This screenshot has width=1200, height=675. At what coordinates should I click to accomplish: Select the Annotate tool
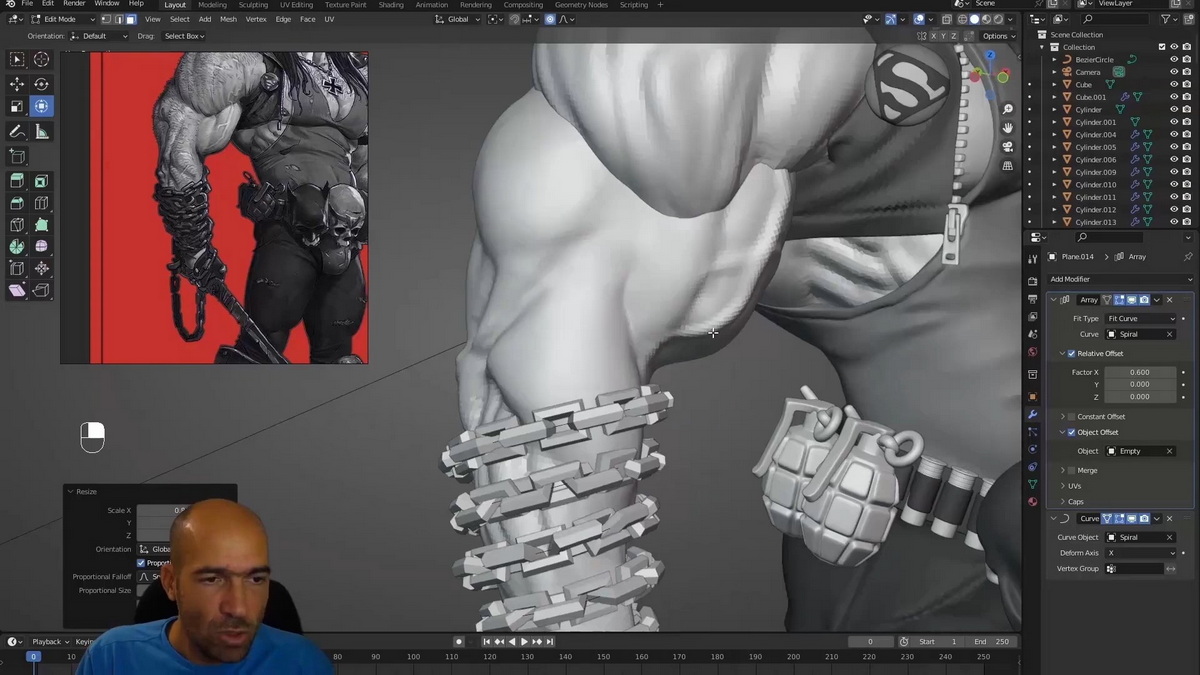(x=17, y=132)
